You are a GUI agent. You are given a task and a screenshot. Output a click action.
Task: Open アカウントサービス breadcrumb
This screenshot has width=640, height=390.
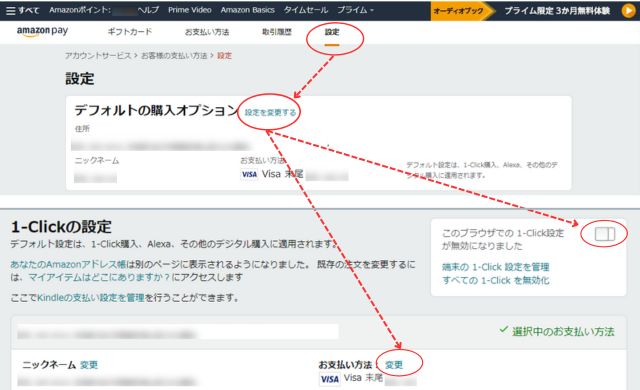(98, 55)
